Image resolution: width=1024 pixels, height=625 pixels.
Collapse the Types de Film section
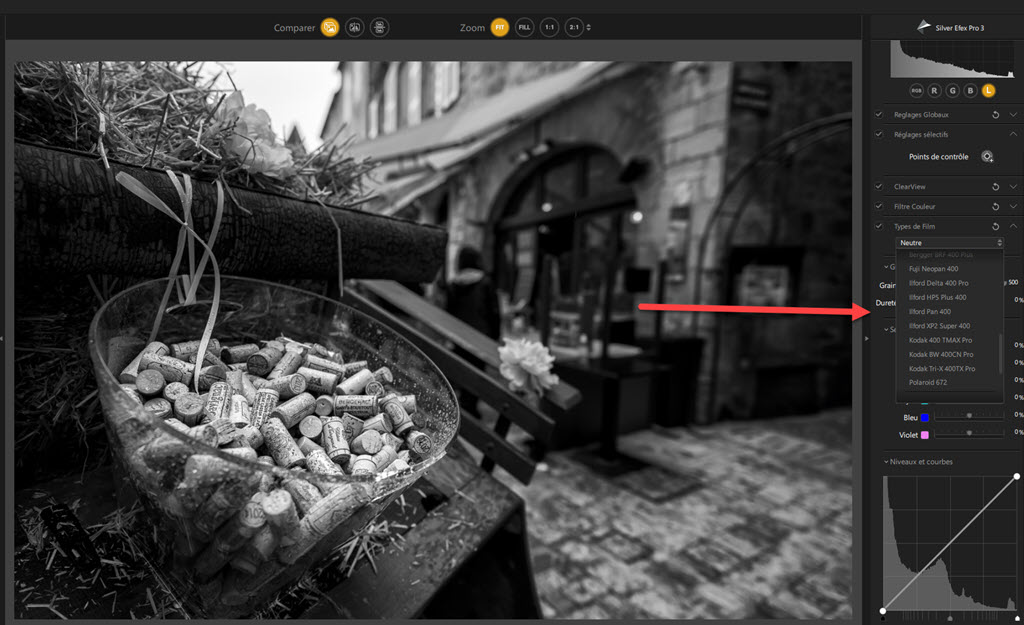(x=1013, y=226)
